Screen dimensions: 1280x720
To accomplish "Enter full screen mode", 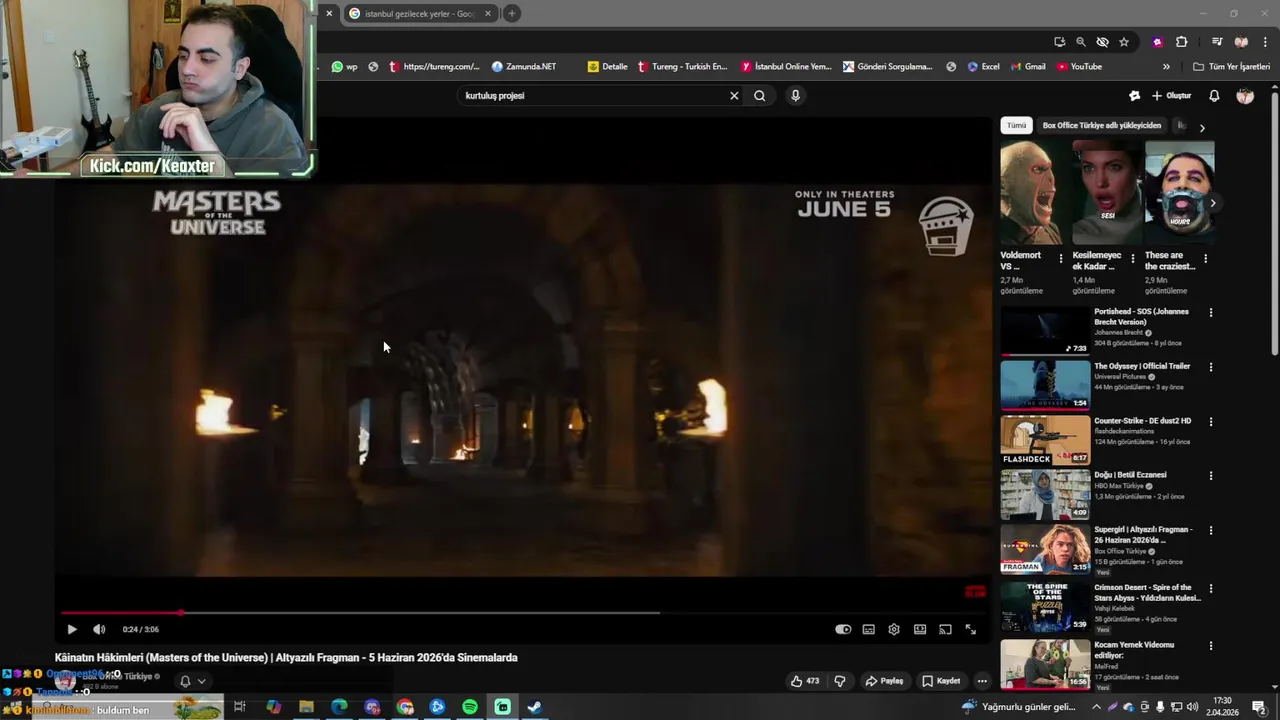I will 970,629.
